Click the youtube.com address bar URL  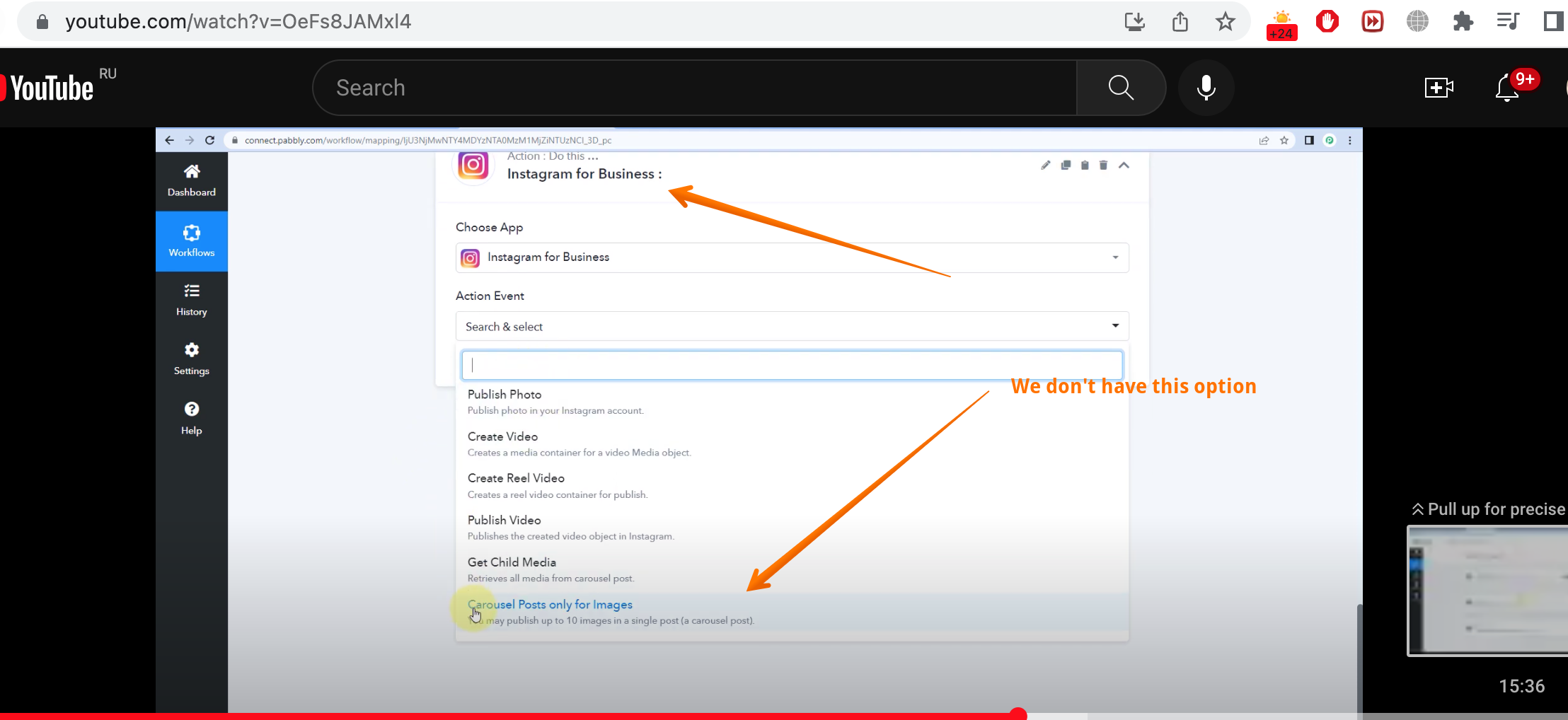tap(238, 22)
